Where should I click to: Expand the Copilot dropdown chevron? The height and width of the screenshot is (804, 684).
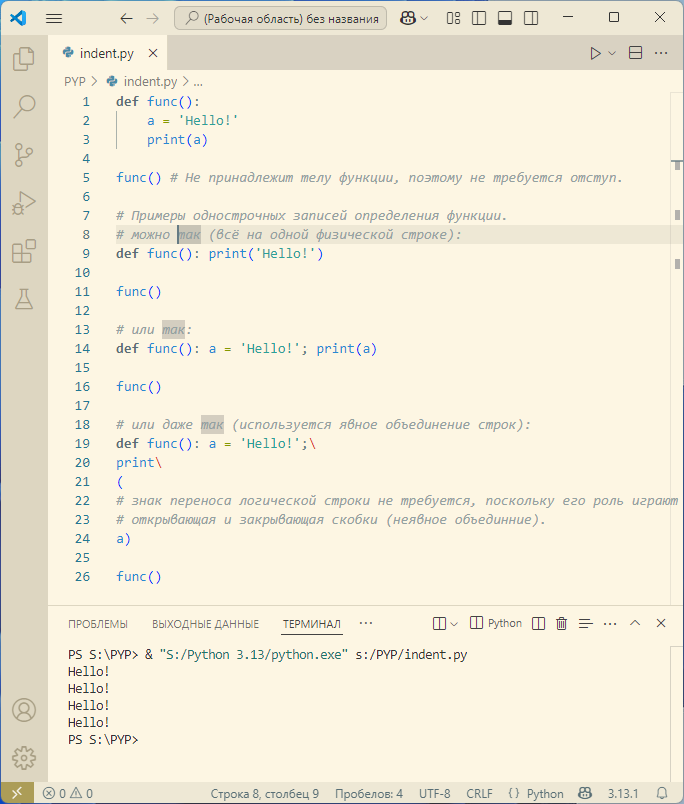pyautogui.click(x=424, y=18)
